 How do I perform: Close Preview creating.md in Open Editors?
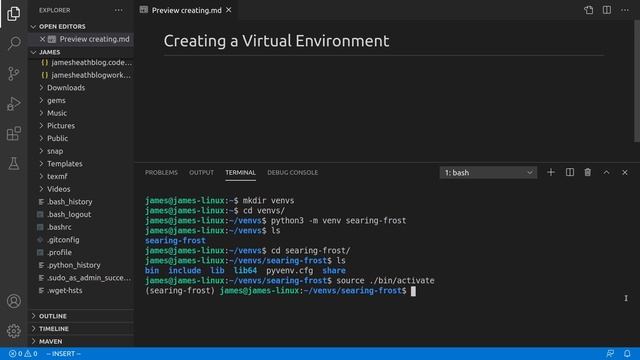click(42, 39)
